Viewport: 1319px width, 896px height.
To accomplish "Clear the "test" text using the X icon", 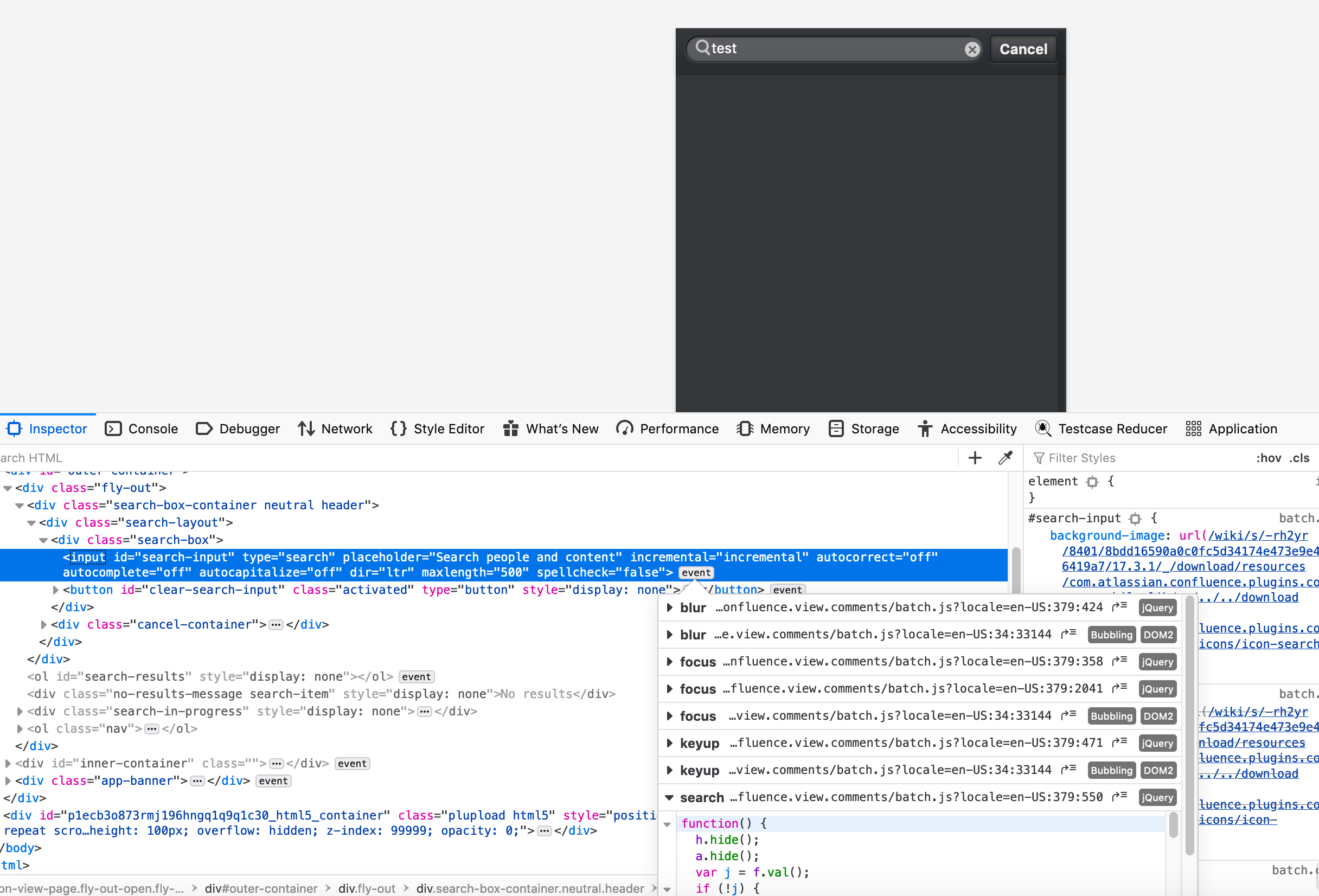I will coord(972,49).
